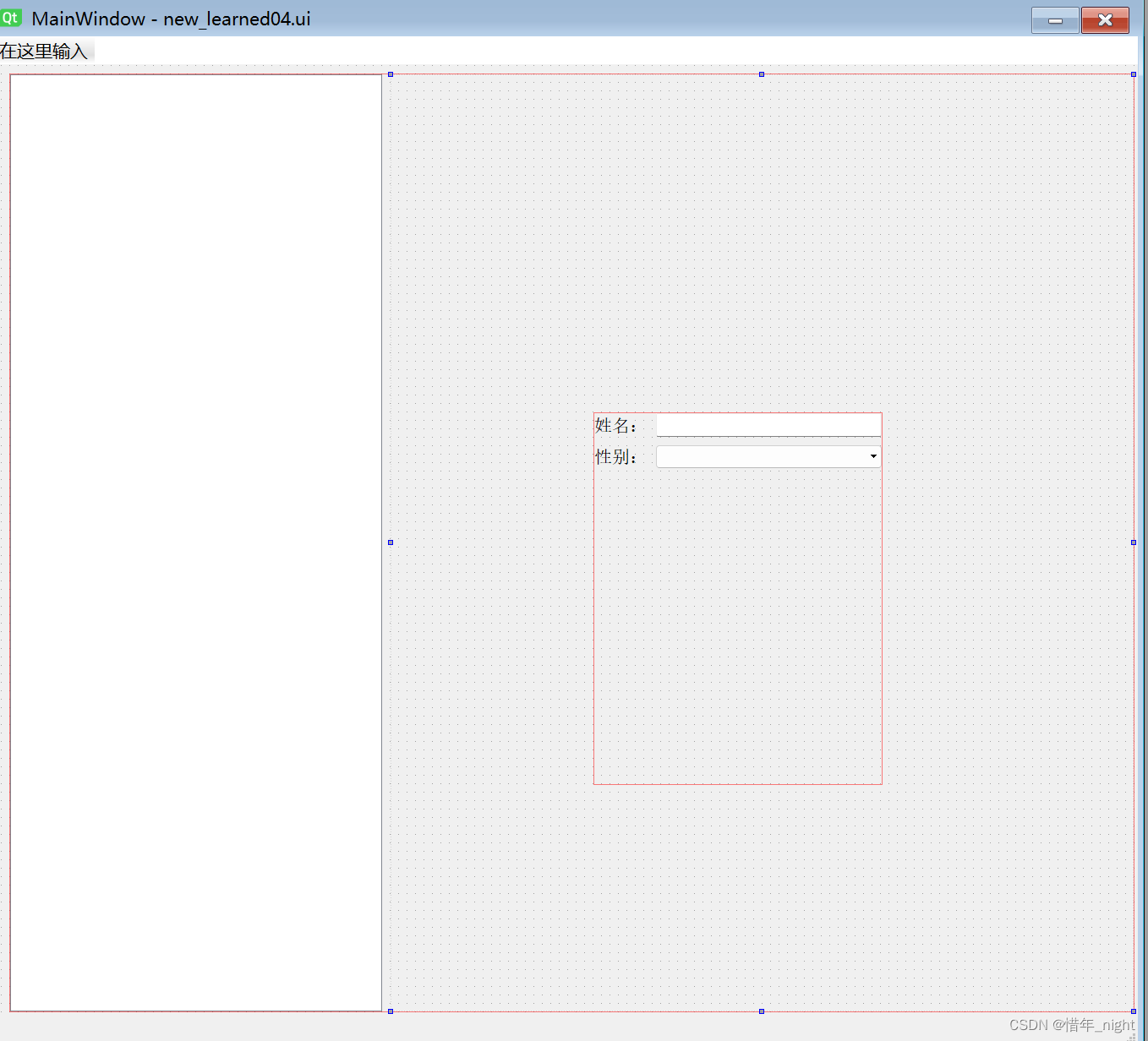The width and height of the screenshot is (1148, 1041).
Task: Click the large white list widget on left
Action: (x=196, y=542)
